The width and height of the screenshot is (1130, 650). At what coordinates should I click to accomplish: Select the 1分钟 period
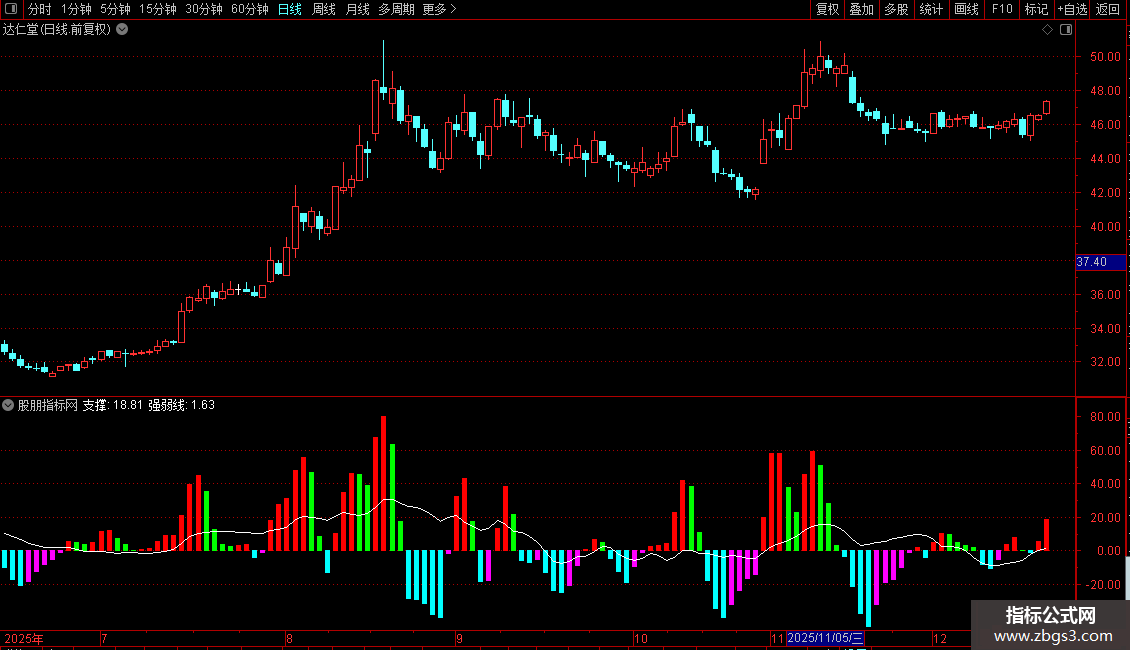coord(76,9)
